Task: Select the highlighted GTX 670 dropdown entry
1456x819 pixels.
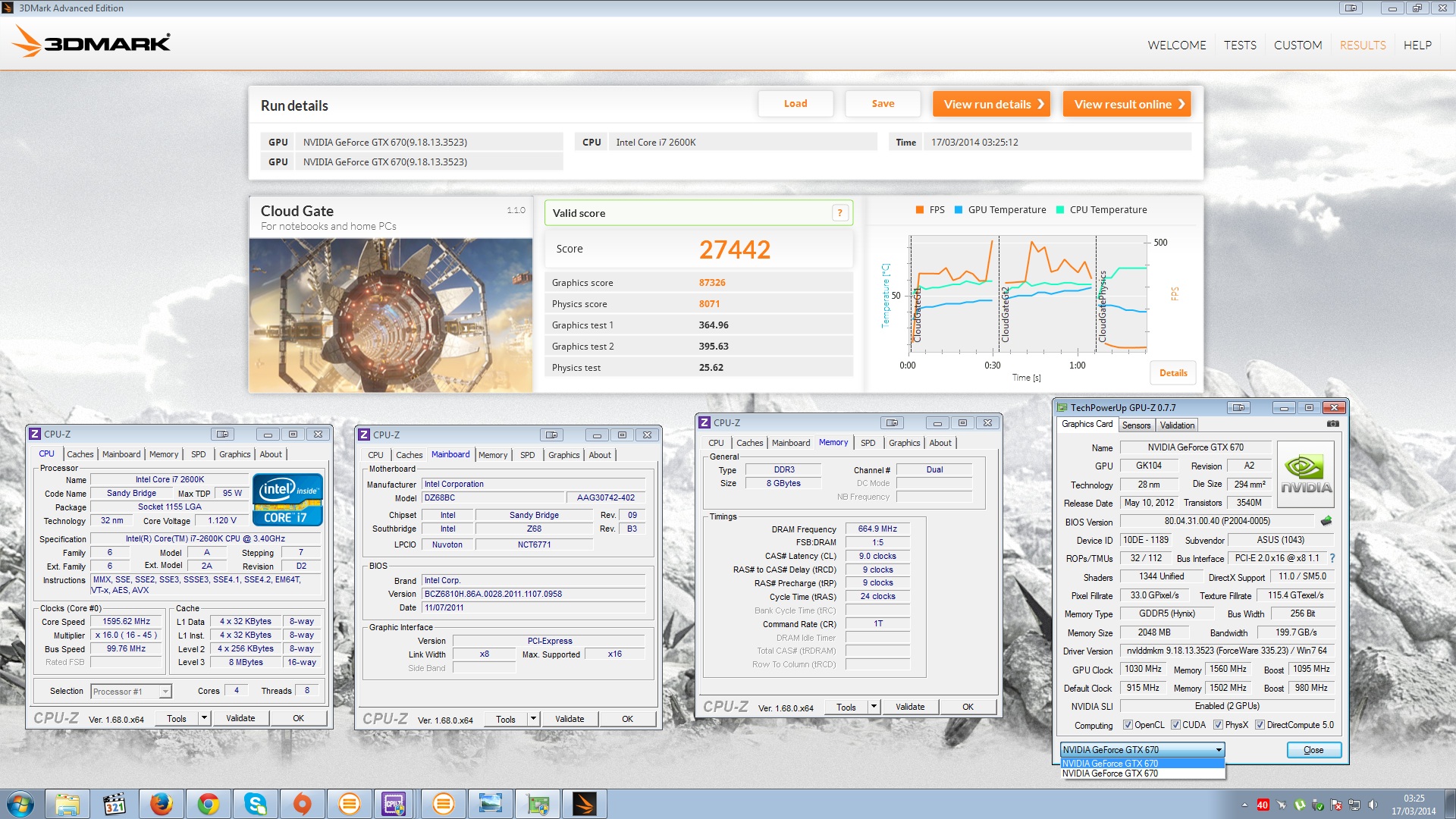Action: click(x=1142, y=763)
